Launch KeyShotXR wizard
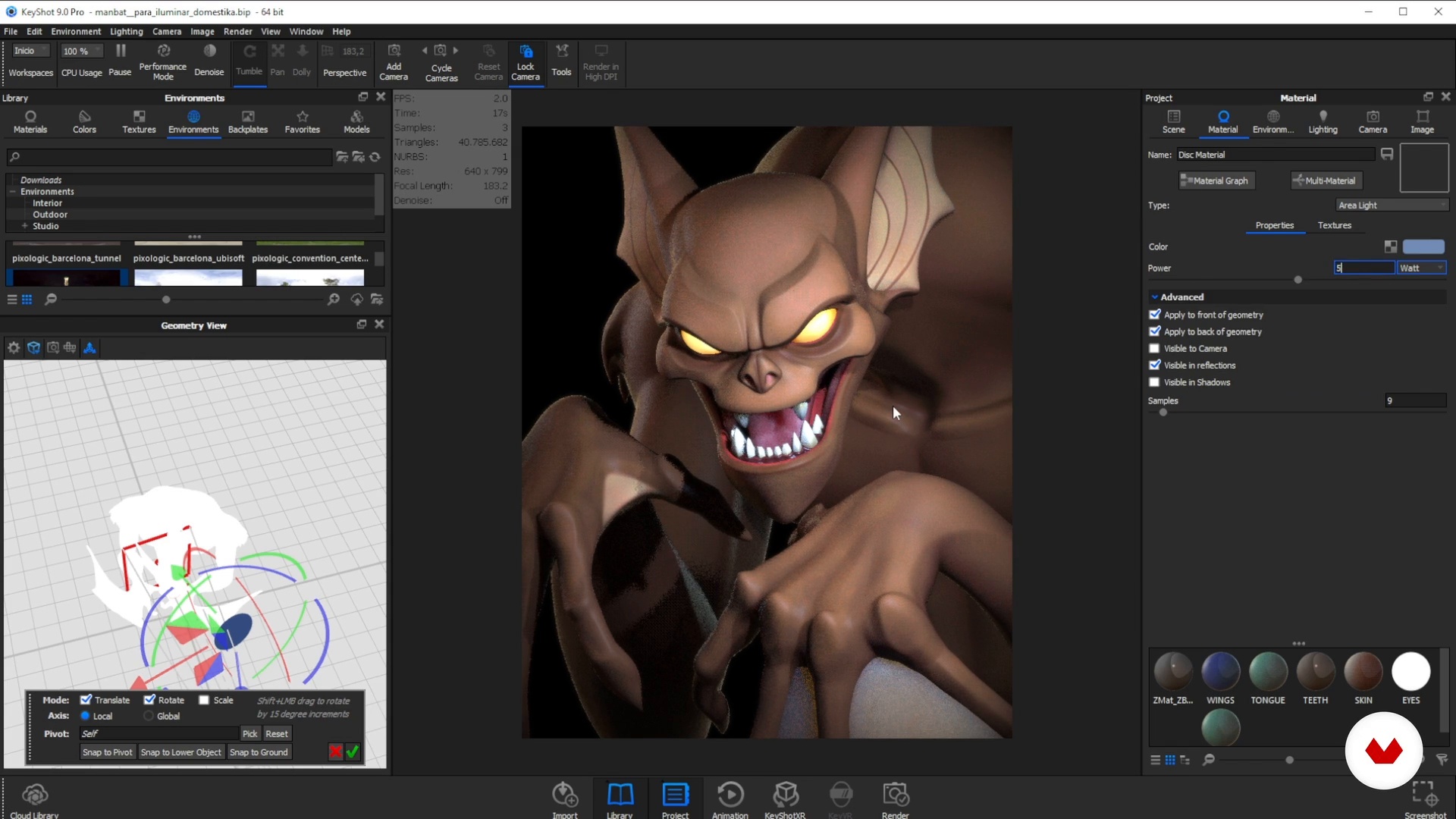The height and width of the screenshot is (819, 1456). pyautogui.click(x=785, y=800)
